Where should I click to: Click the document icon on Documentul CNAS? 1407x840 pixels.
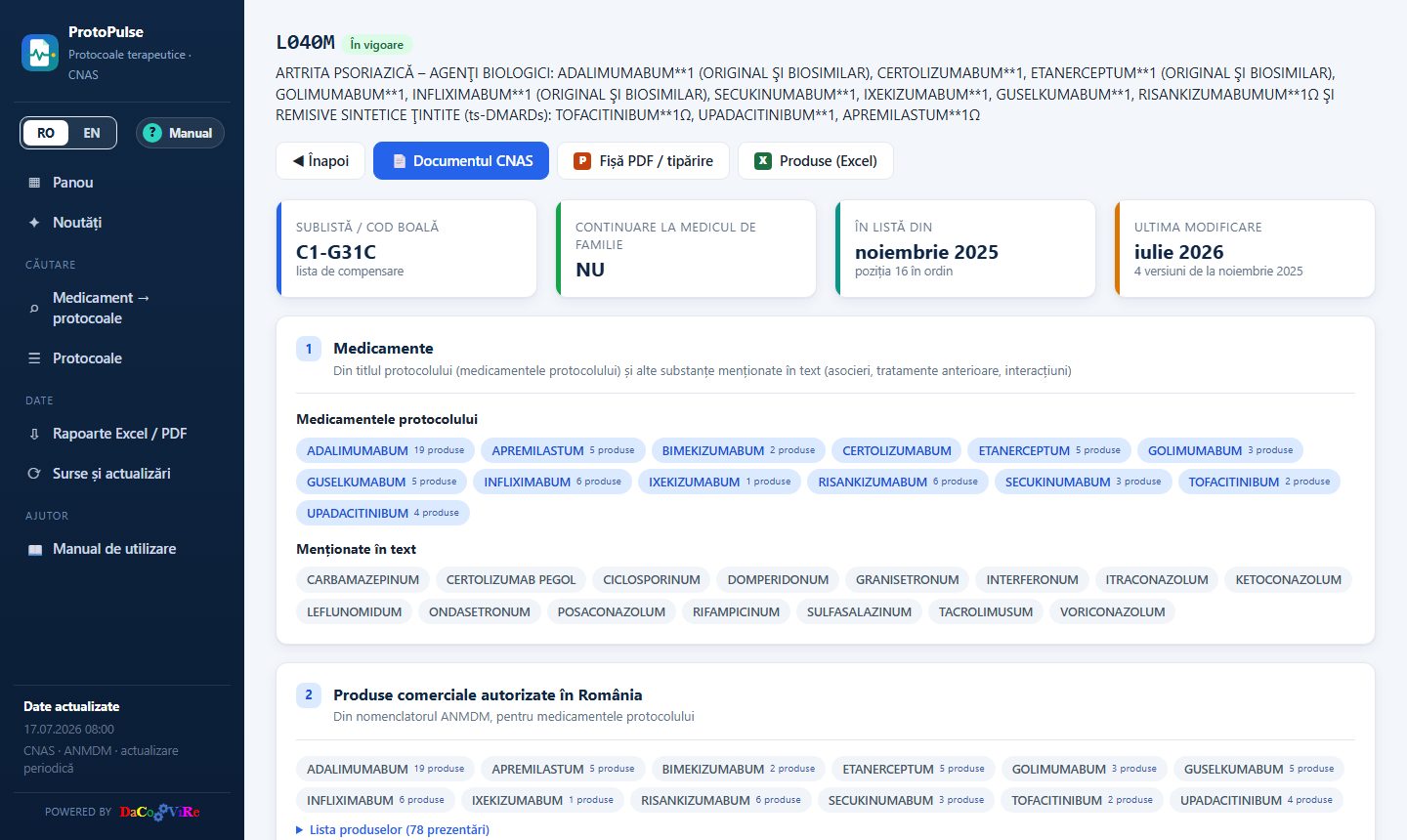tap(399, 161)
